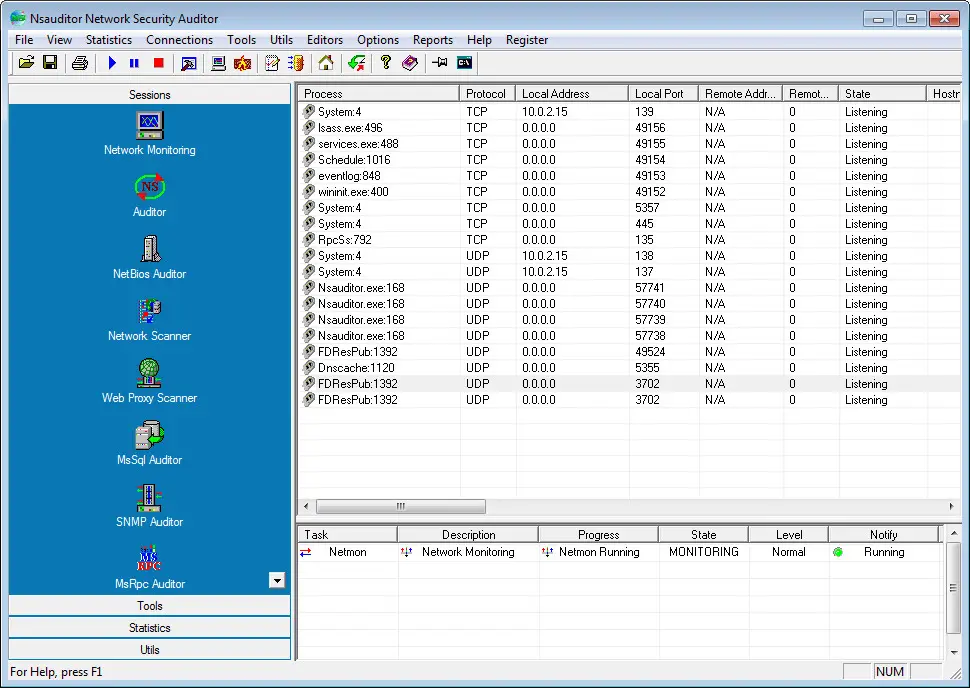Click the open folder toolbar icon
This screenshot has width=970, height=688.
coord(27,63)
